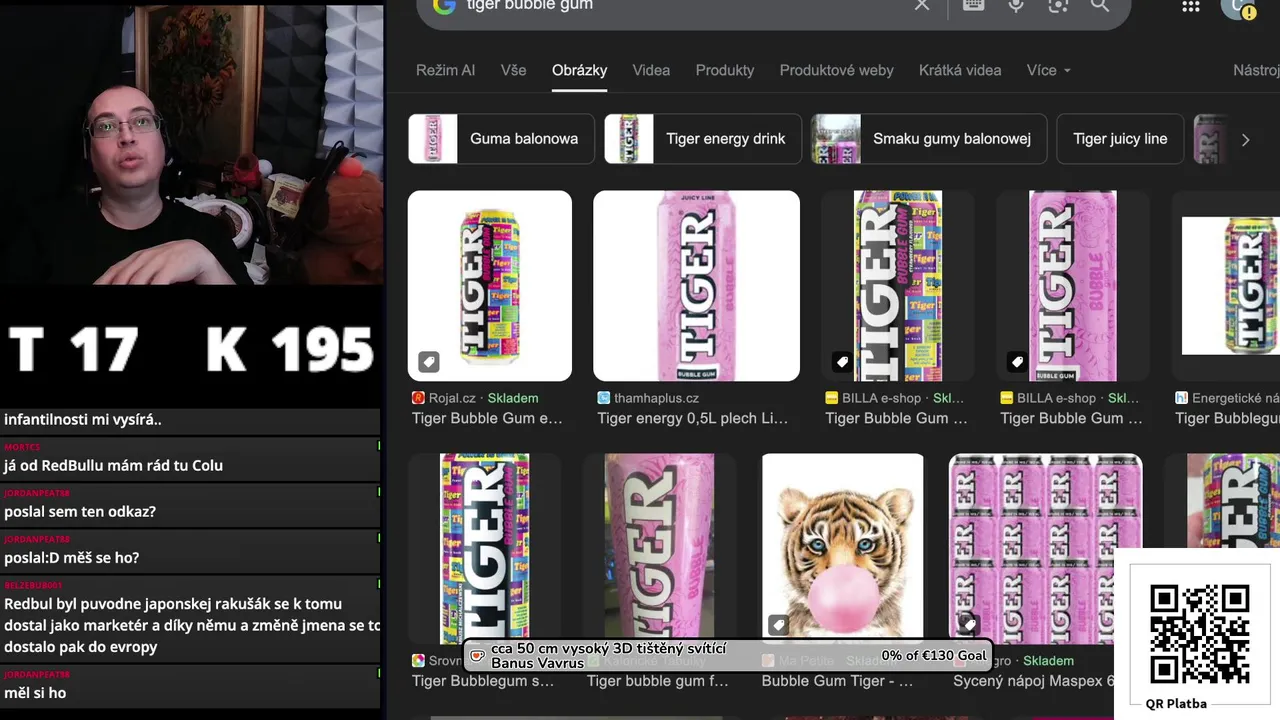The image size is (1280, 720).
Task: Click chat message 'poslal:D měš se ho?'
Action: [x=71, y=557]
